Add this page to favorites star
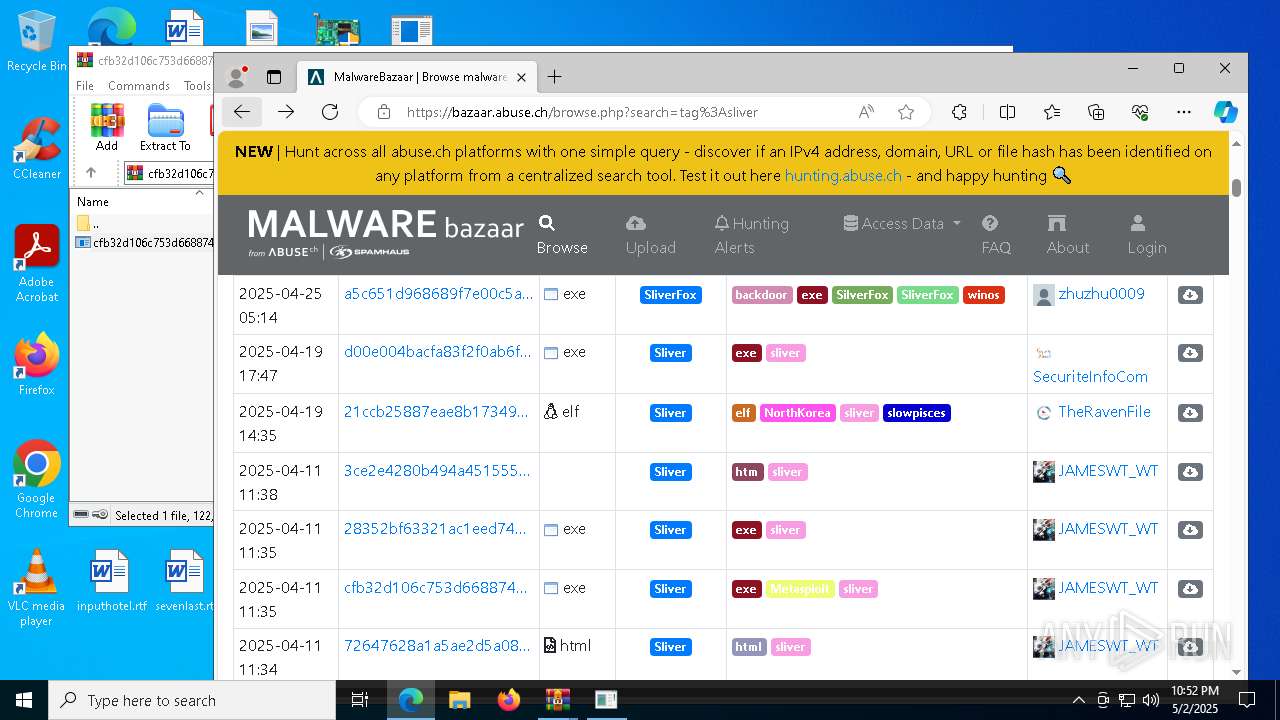This screenshot has width=1280, height=720. [x=906, y=112]
